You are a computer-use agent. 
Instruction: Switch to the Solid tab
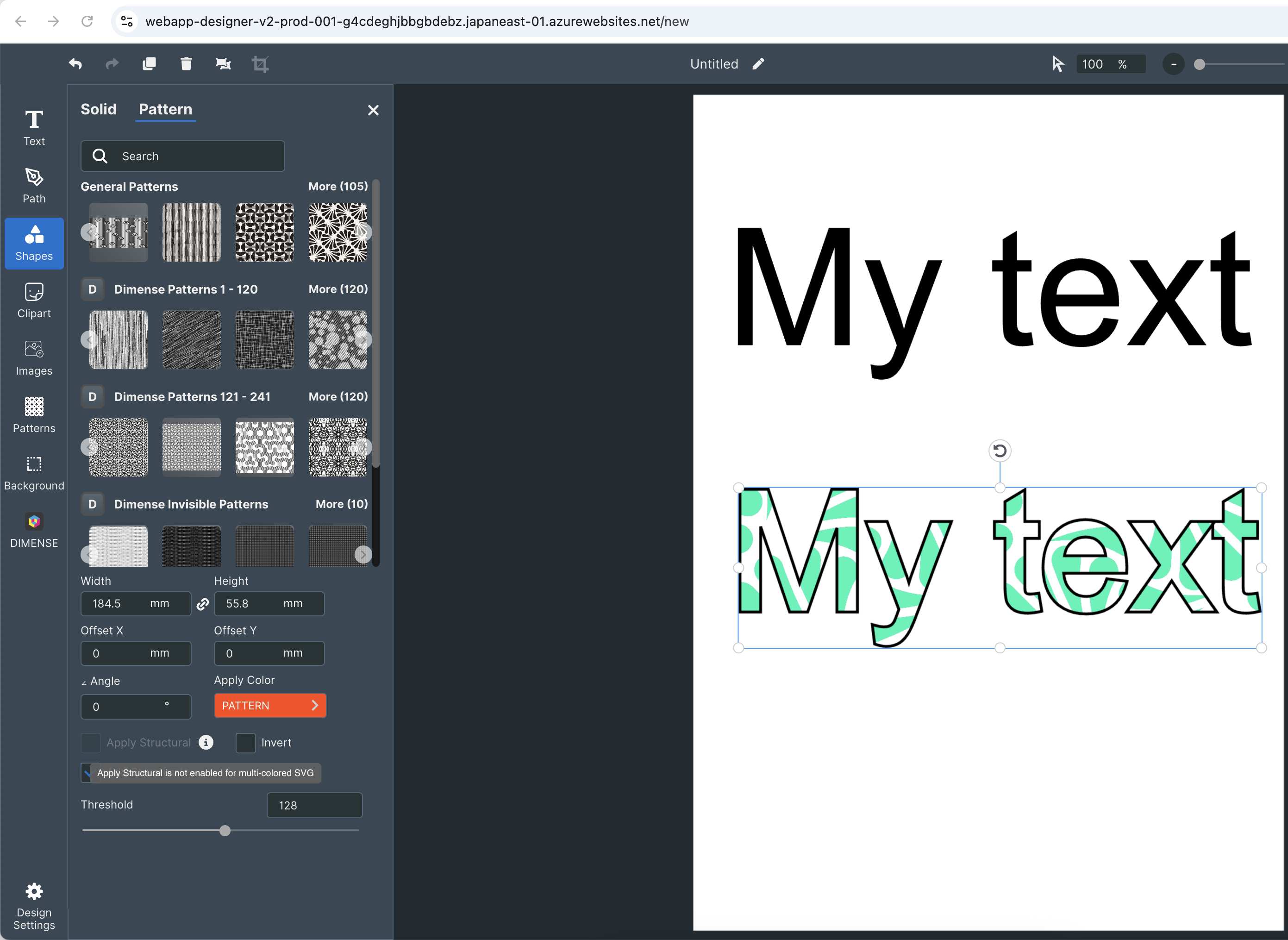pyautogui.click(x=99, y=109)
